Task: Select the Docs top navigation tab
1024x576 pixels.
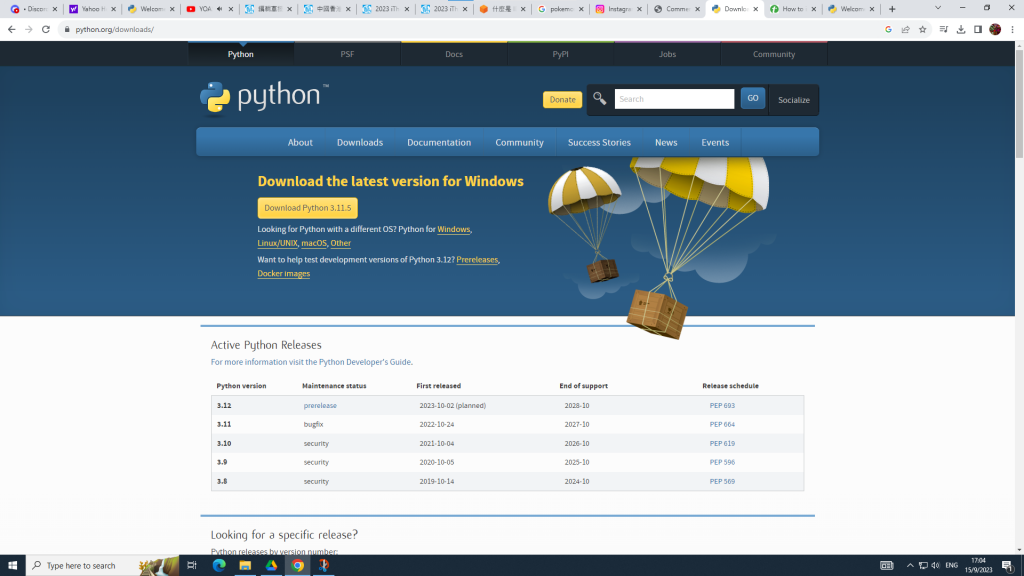Action: tap(454, 54)
